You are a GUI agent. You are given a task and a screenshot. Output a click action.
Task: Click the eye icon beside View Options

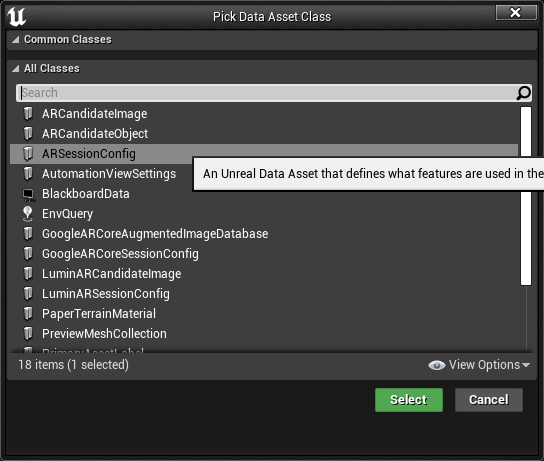[x=436, y=365]
